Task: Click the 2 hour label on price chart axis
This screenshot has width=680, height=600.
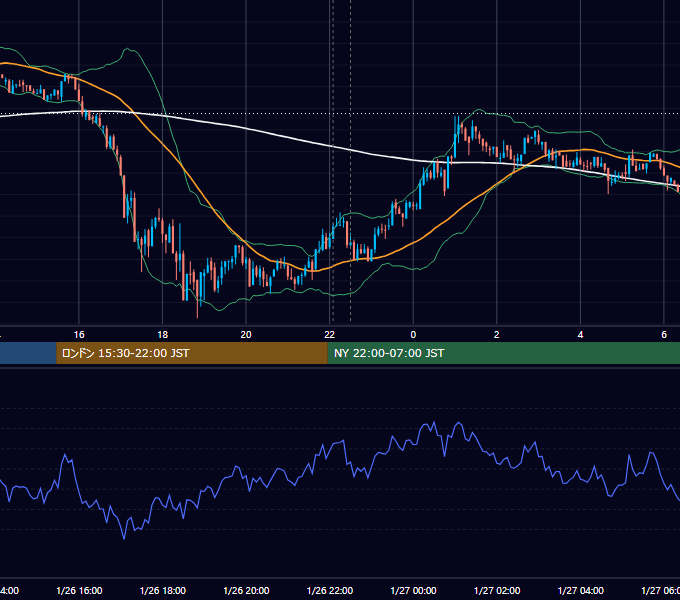Action: point(497,335)
